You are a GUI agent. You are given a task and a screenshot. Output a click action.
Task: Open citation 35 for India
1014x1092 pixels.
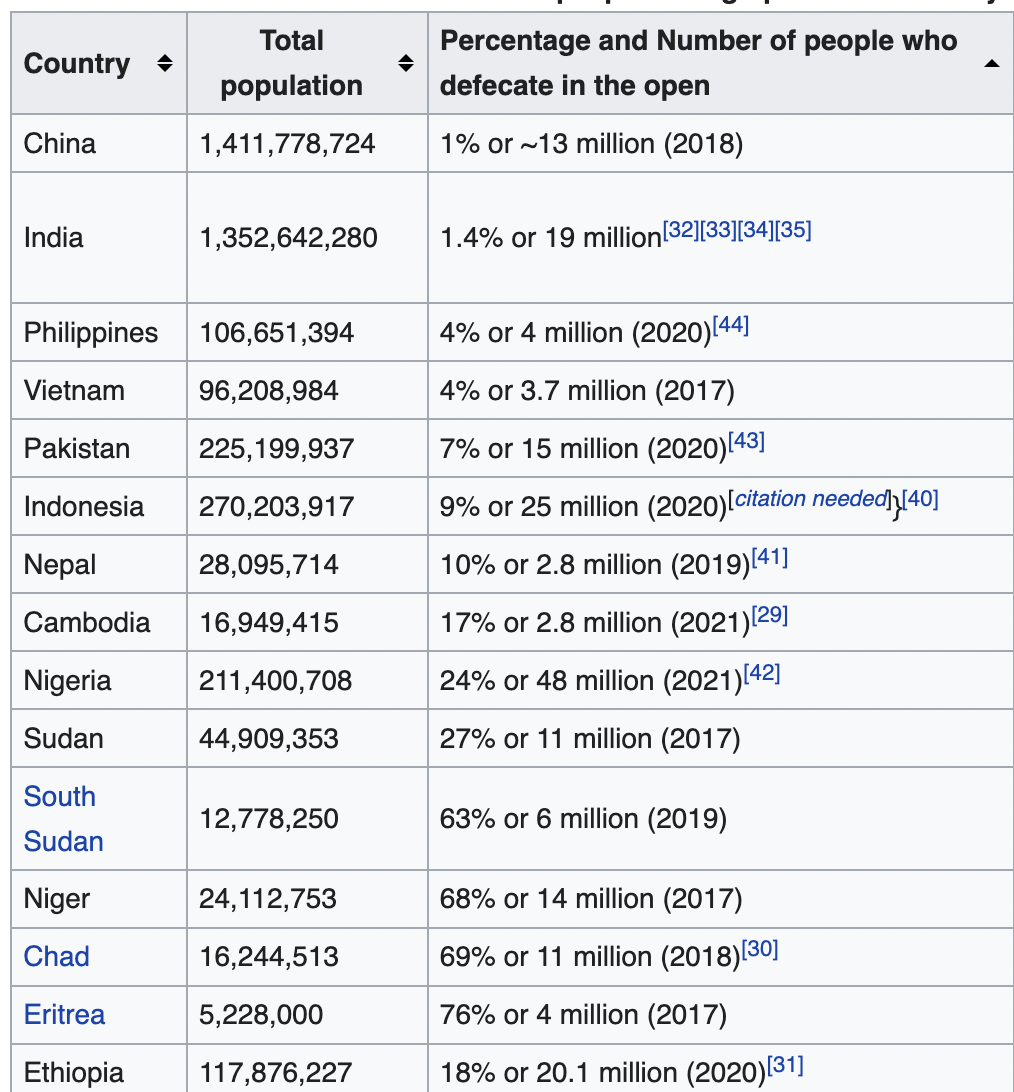793,229
